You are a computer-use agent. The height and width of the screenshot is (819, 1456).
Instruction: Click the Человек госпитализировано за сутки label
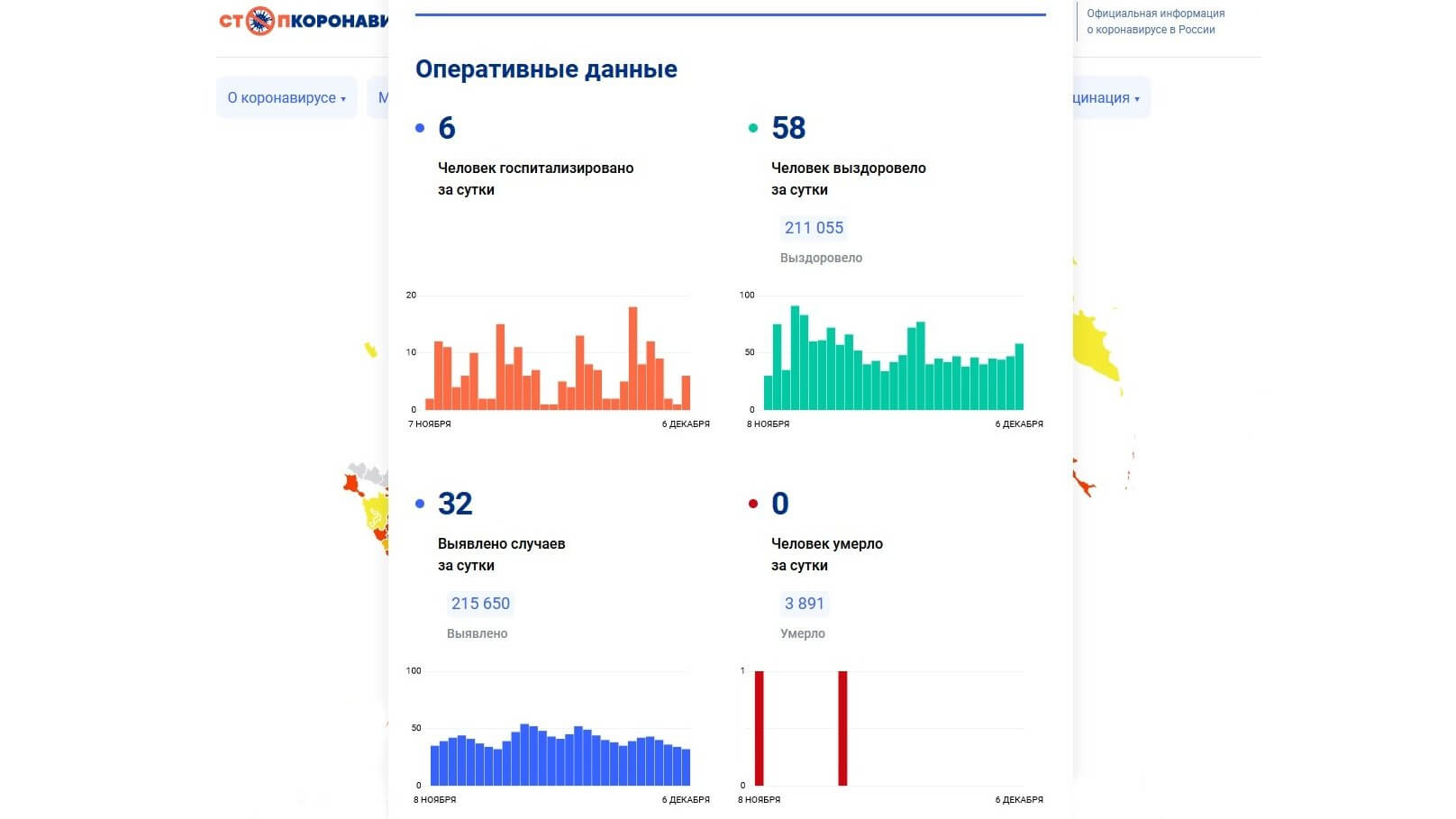[x=535, y=178]
